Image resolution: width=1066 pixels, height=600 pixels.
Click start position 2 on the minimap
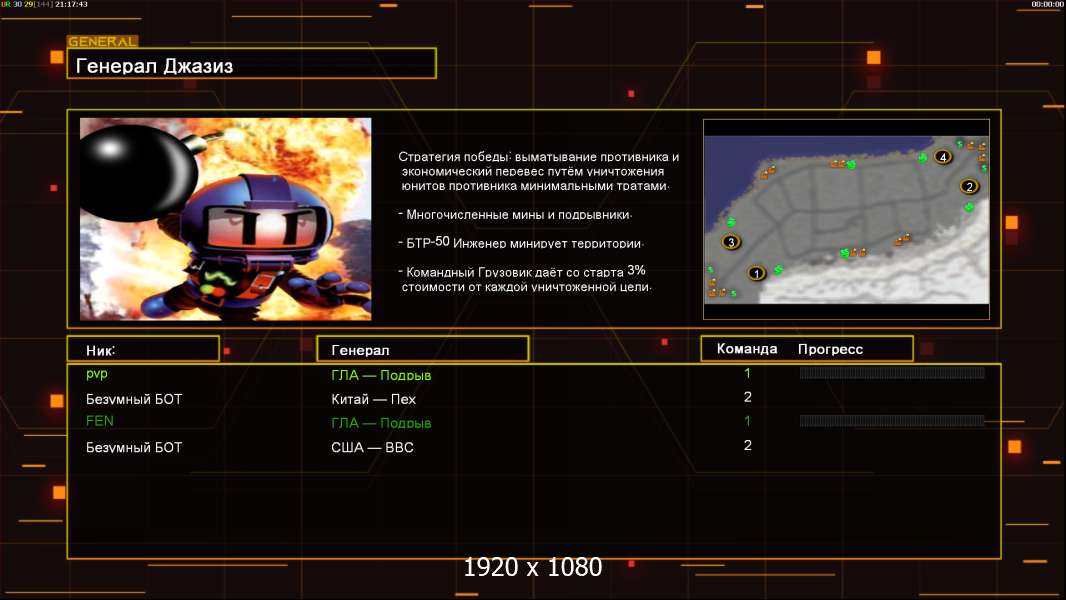pyautogui.click(x=969, y=186)
